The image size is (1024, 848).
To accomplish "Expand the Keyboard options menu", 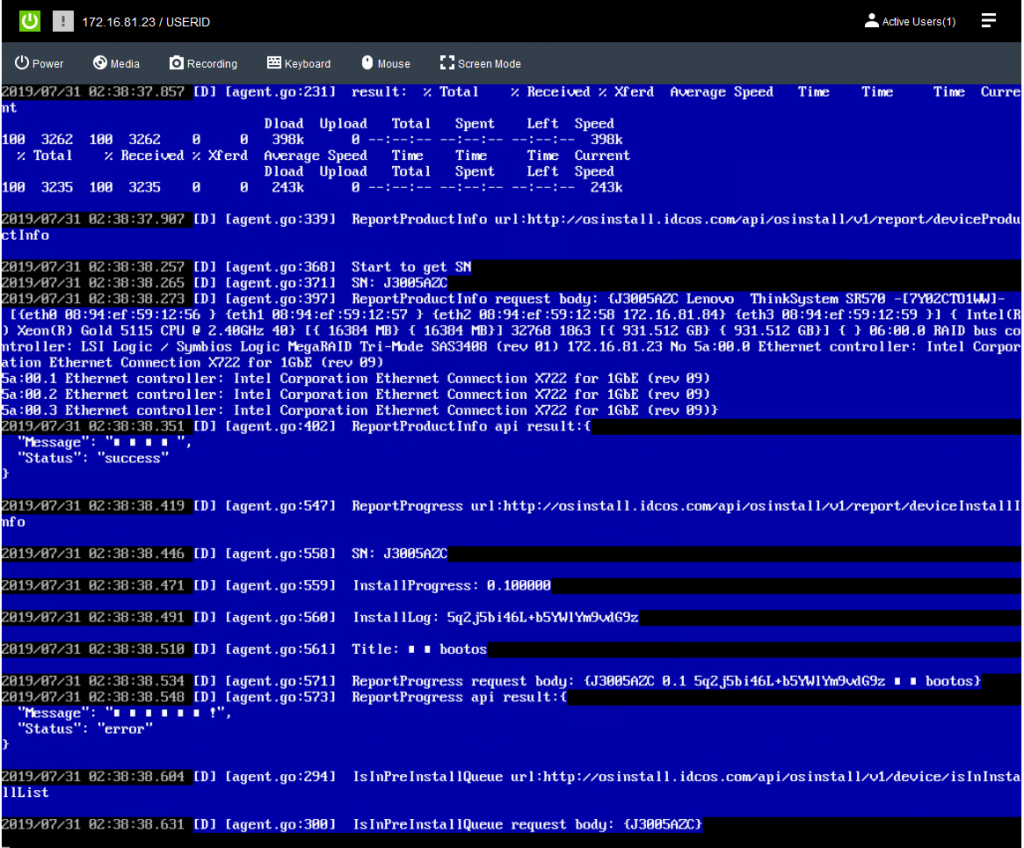I will click(298, 62).
